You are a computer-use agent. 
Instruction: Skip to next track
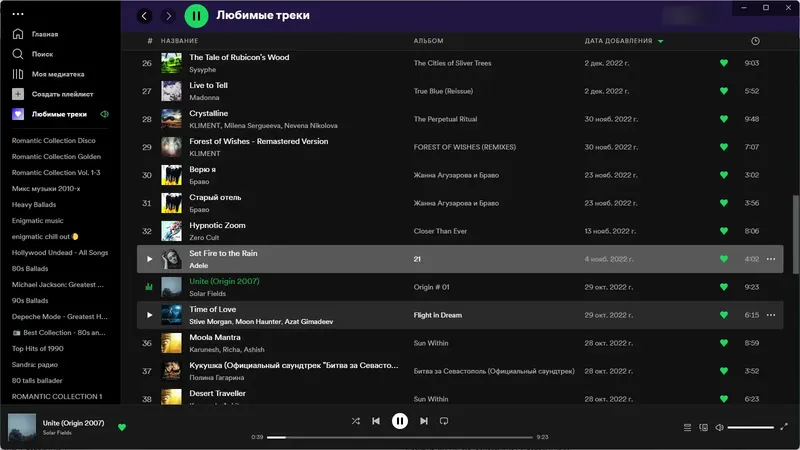423,421
